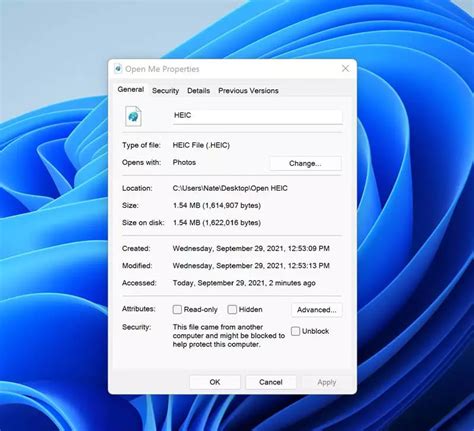474x431 pixels.
Task: Confirm with the OK button
Action: 215,382
